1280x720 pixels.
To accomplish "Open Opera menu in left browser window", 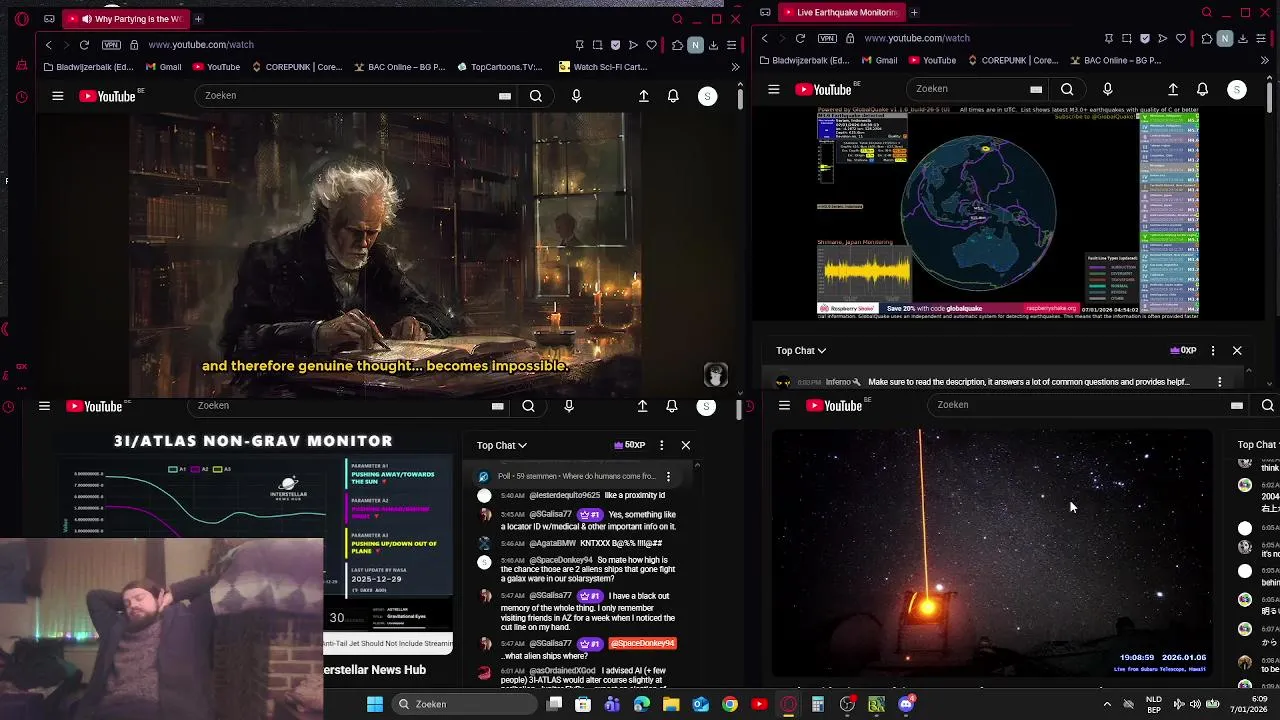I will point(22,19).
